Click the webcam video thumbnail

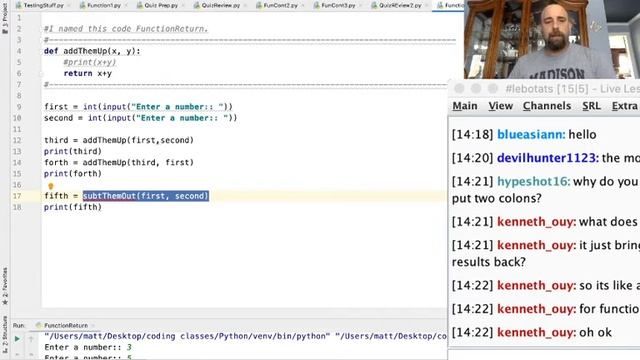tap(552, 39)
